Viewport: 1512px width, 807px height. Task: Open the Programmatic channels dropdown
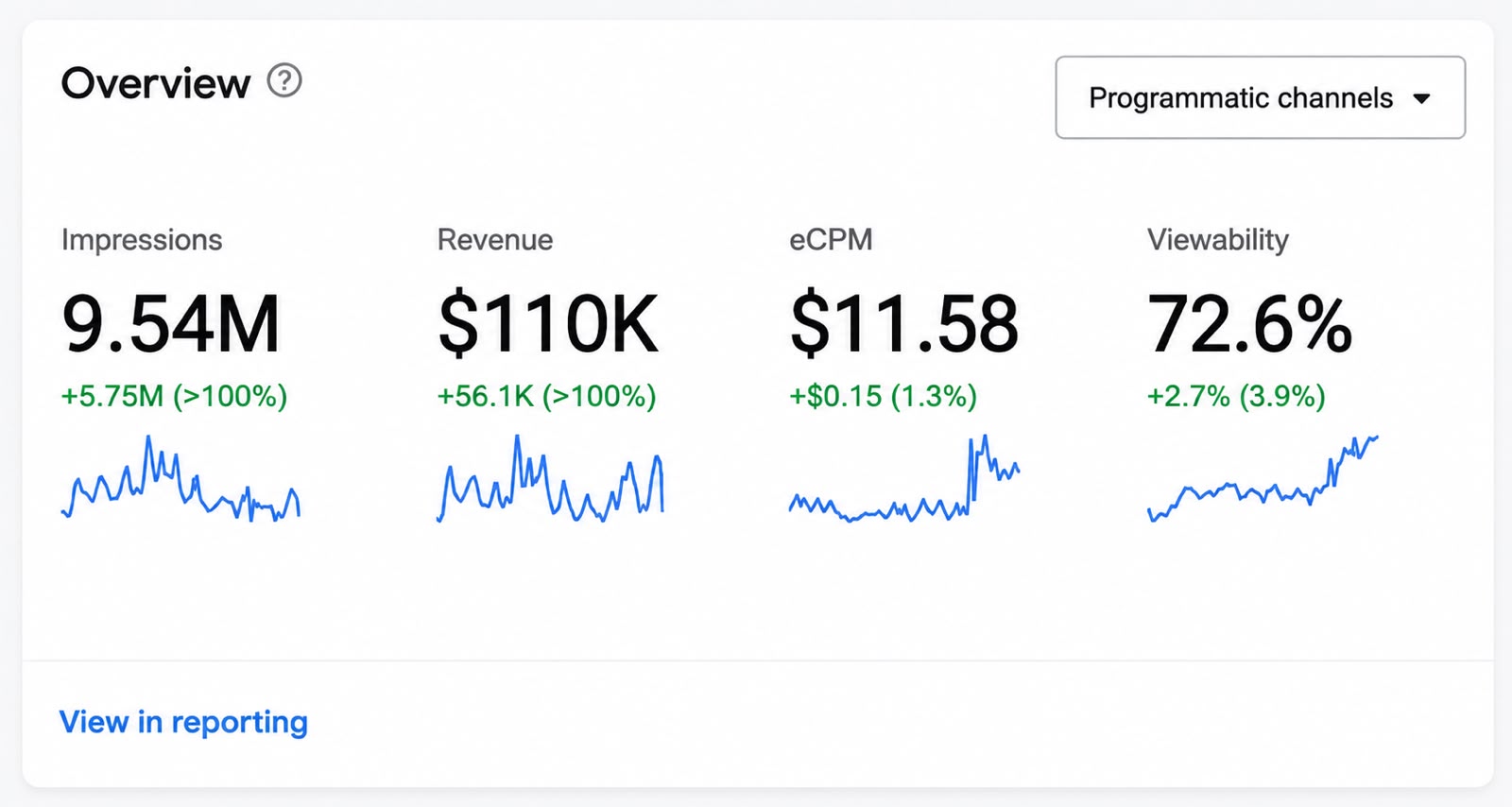1260,97
